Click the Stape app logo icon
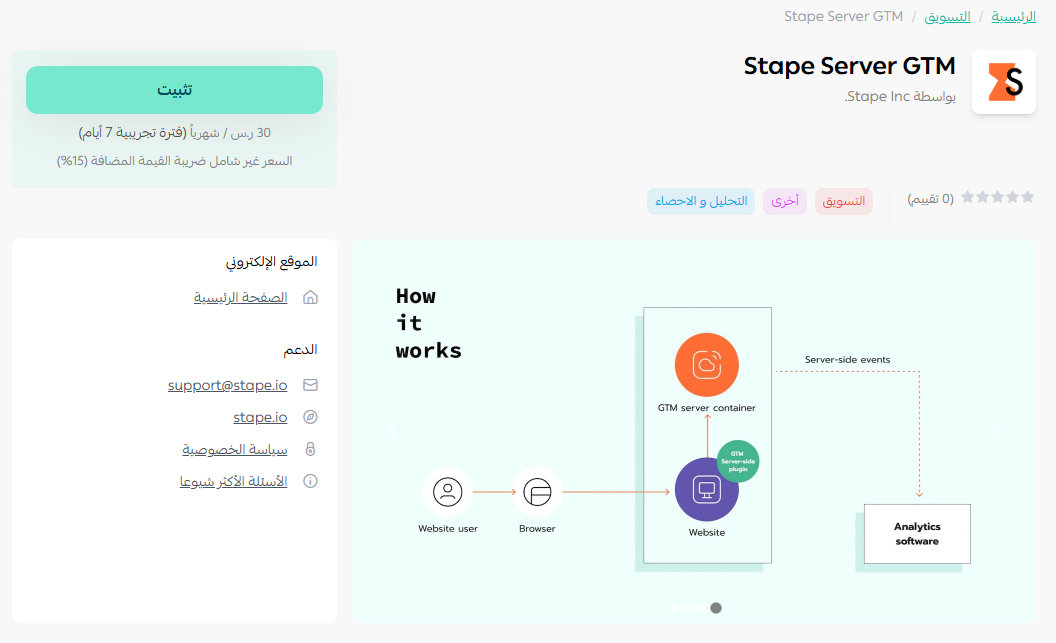This screenshot has height=643, width=1056. pyautogui.click(x=1003, y=82)
